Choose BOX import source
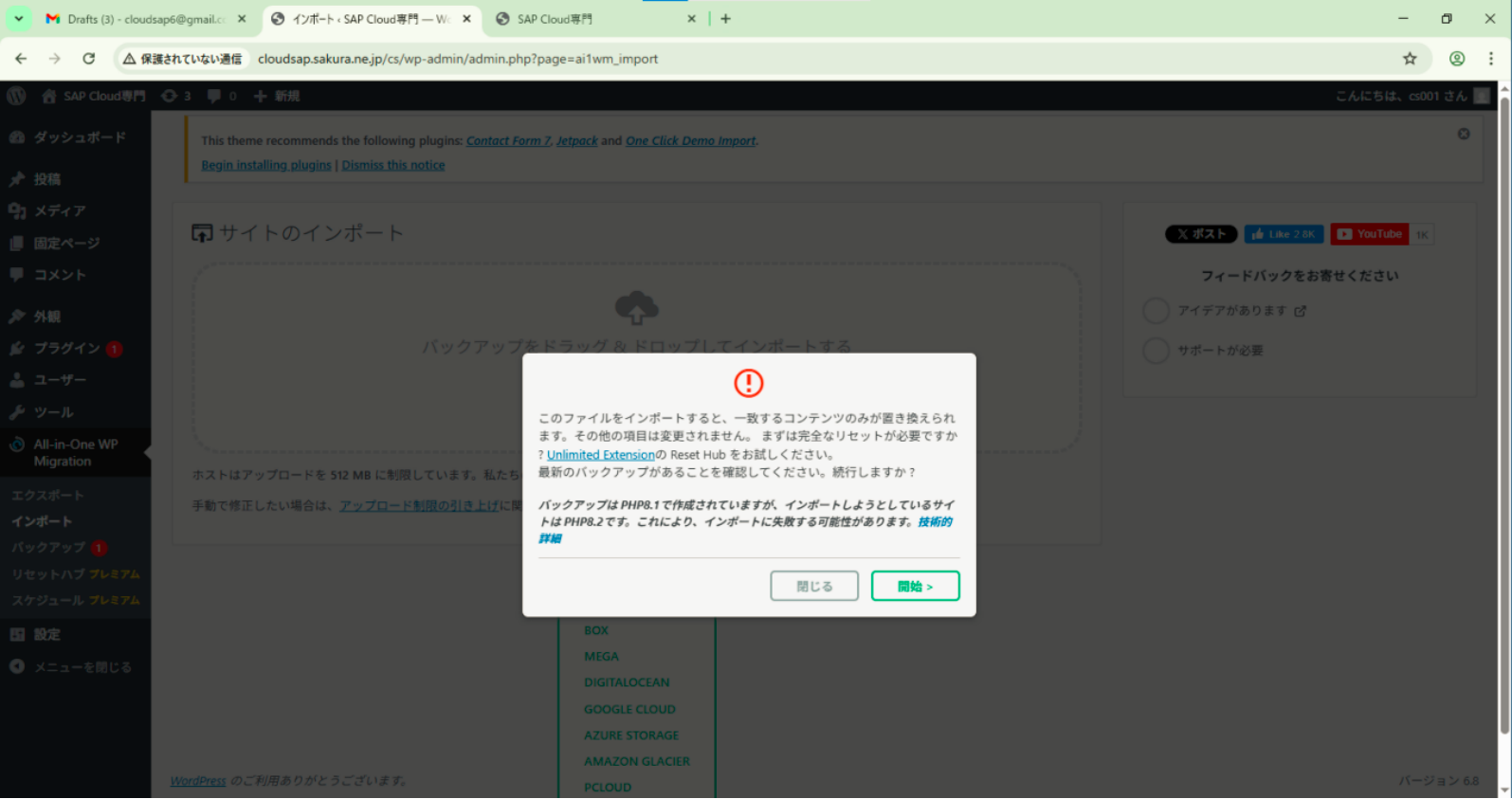The width and height of the screenshot is (1512, 799). pos(596,630)
